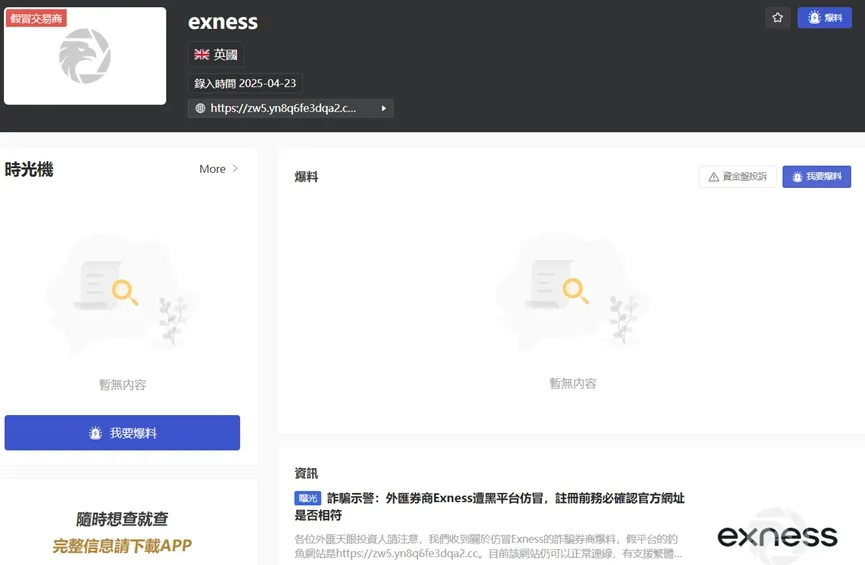Open the https://zw5.yn8q6fe3dqa2.c... website link
865x565 pixels.
tap(283, 108)
